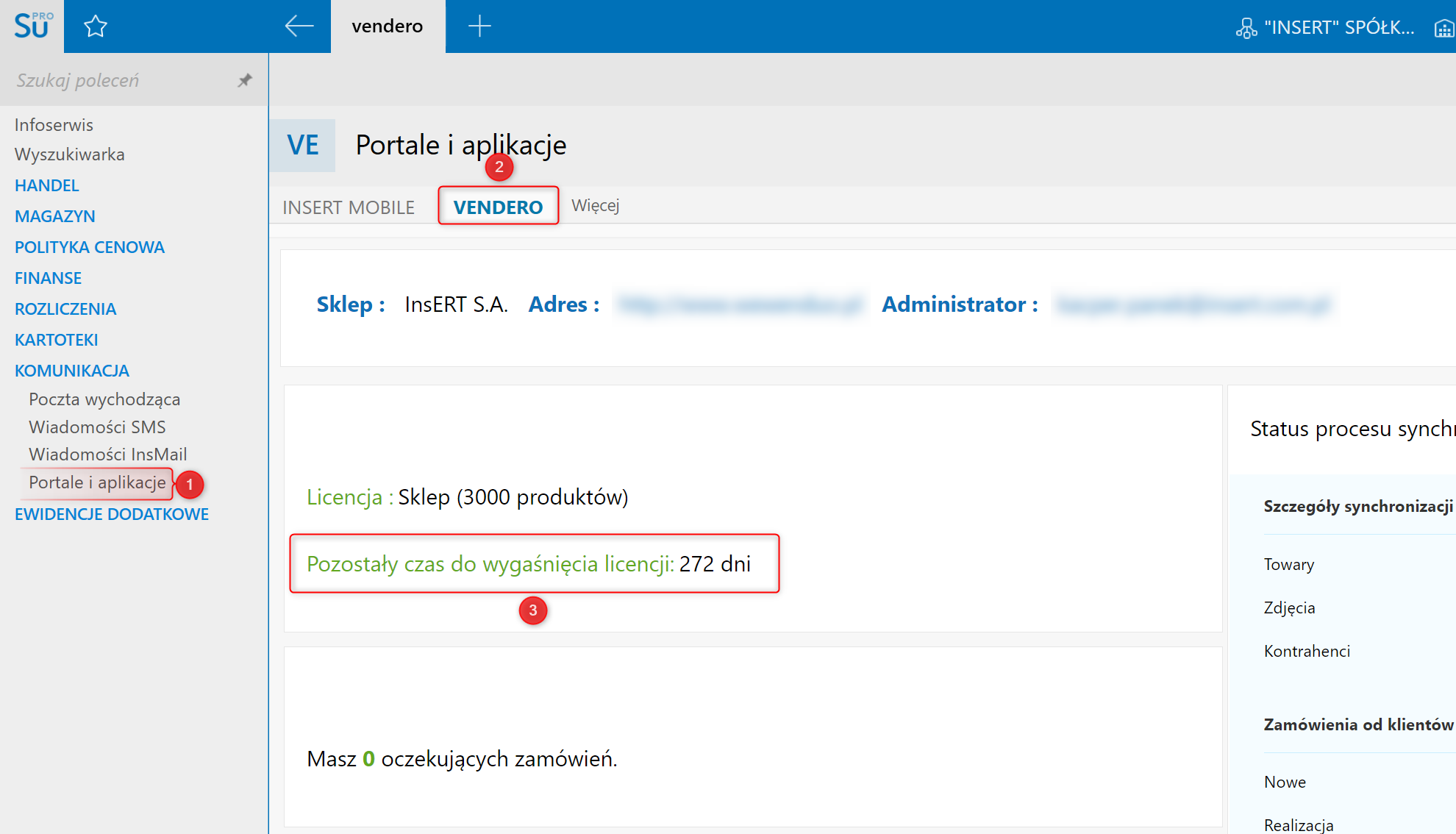Image resolution: width=1456 pixels, height=834 pixels.
Task: Expand the MAGAZYN section
Action: click(x=55, y=216)
